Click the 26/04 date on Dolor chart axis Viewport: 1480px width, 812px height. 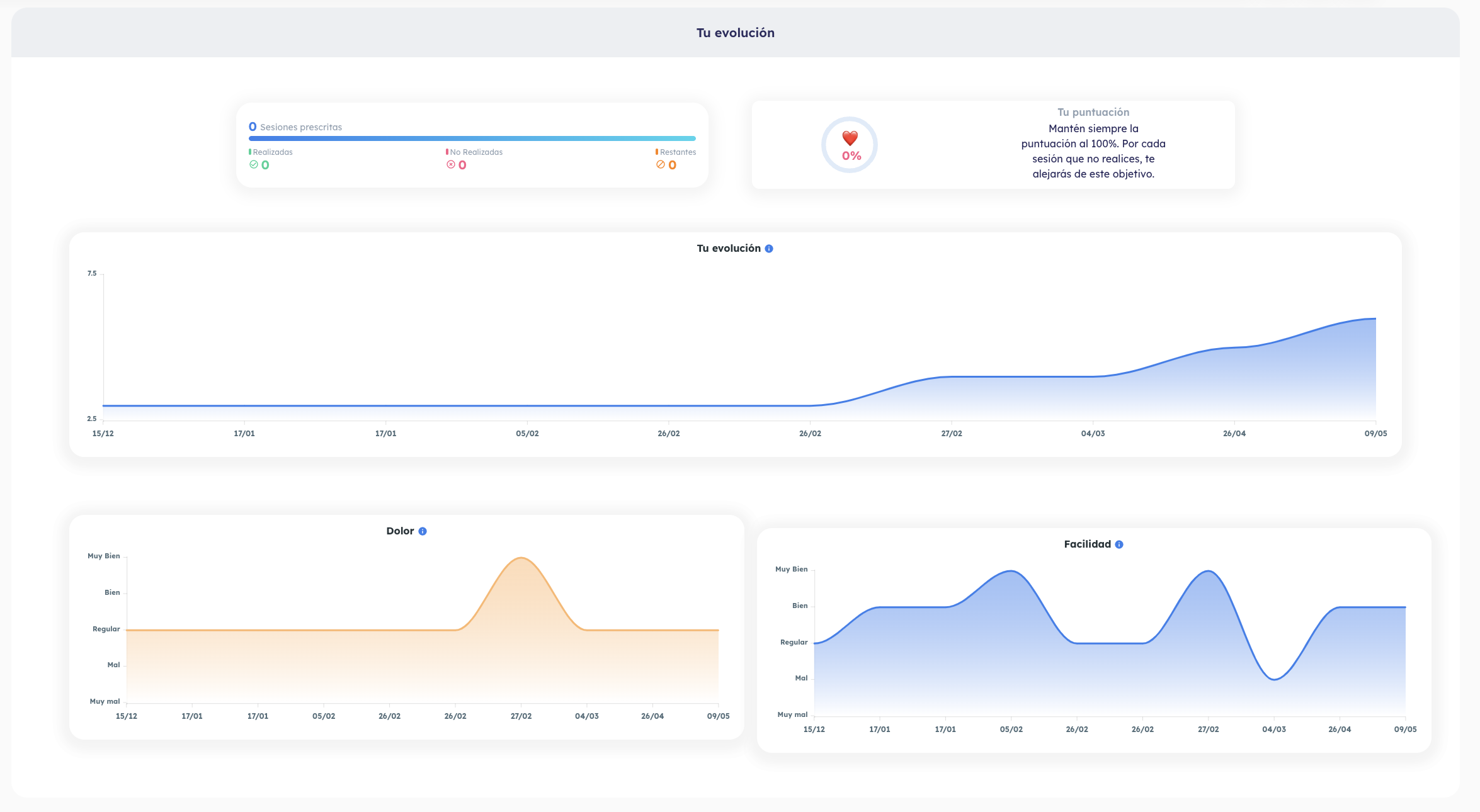(652, 716)
